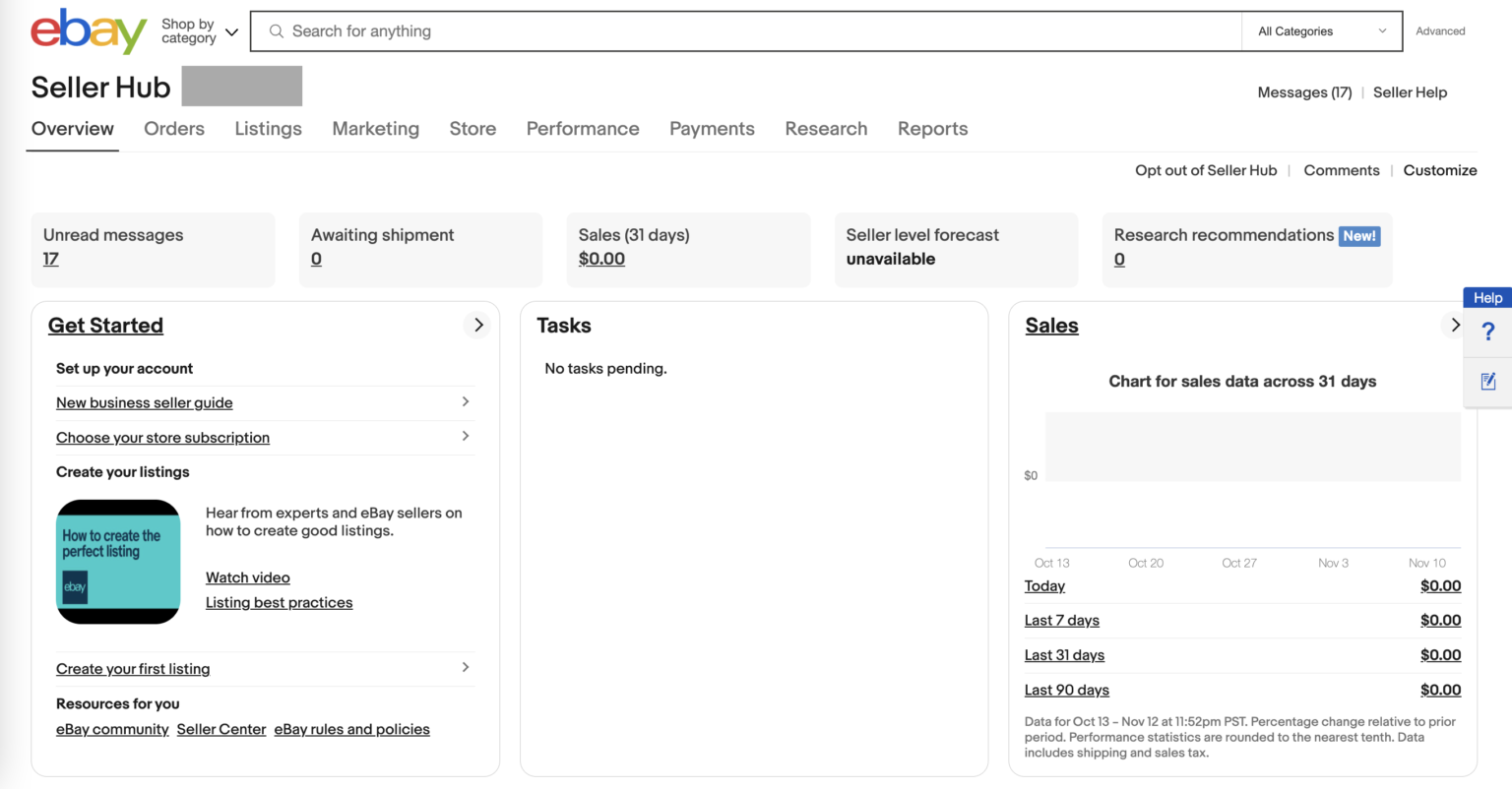
Task: Switch to the Research tab
Action: [826, 128]
